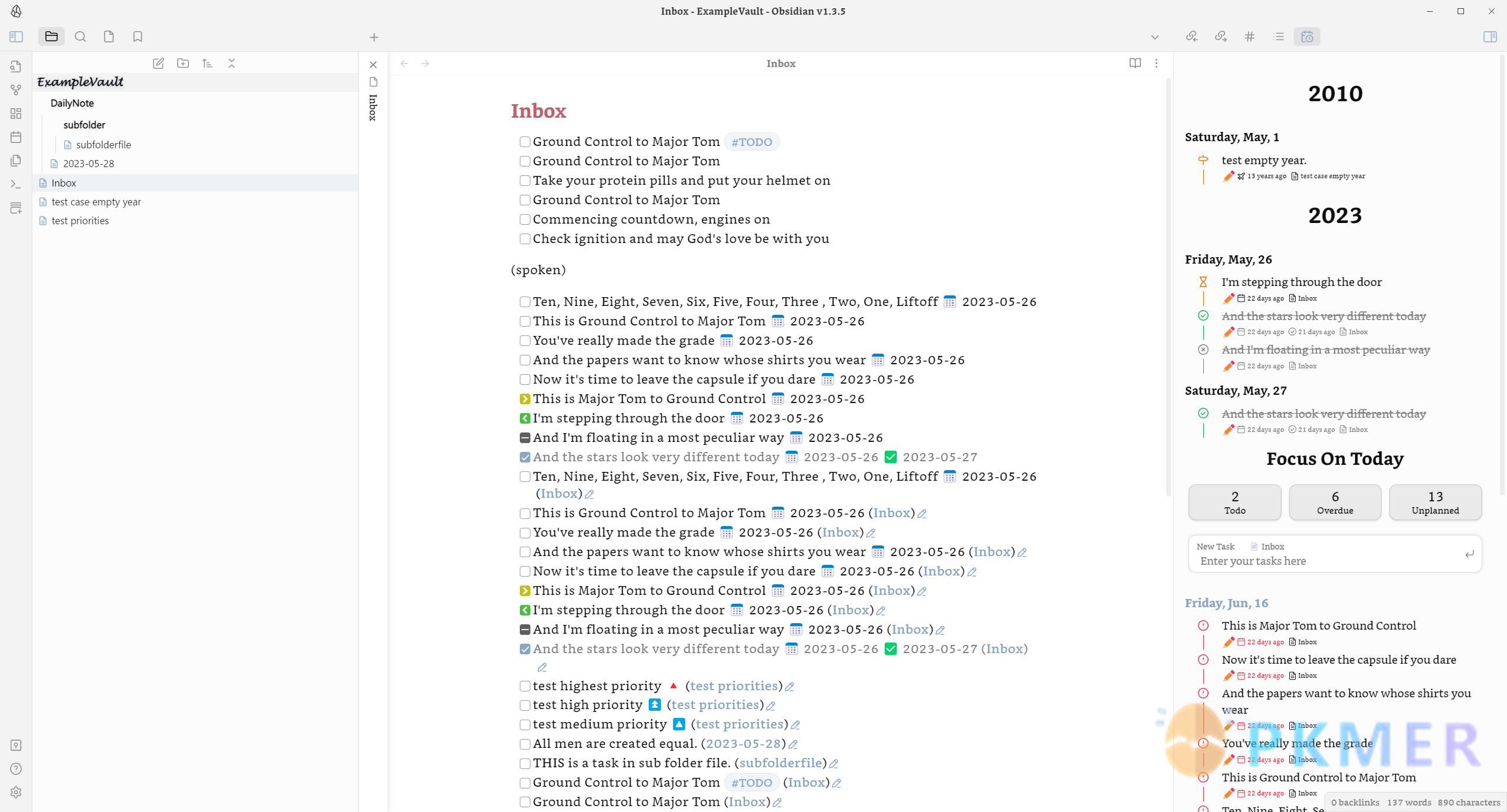Open the search panel icon
The image size is (1507, 812).
coord(81,36)
